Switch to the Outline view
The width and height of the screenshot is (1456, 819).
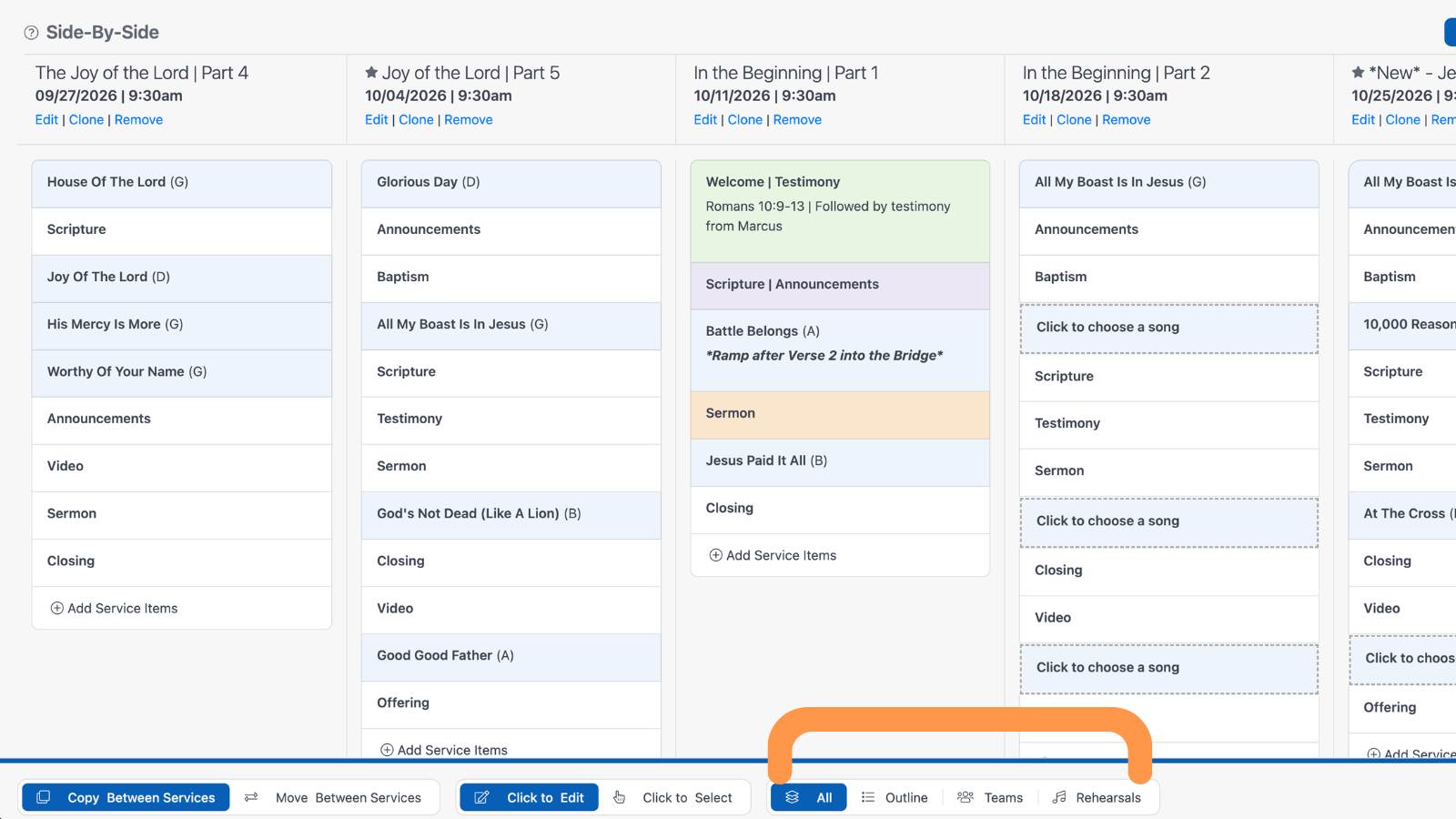[895, 797]
